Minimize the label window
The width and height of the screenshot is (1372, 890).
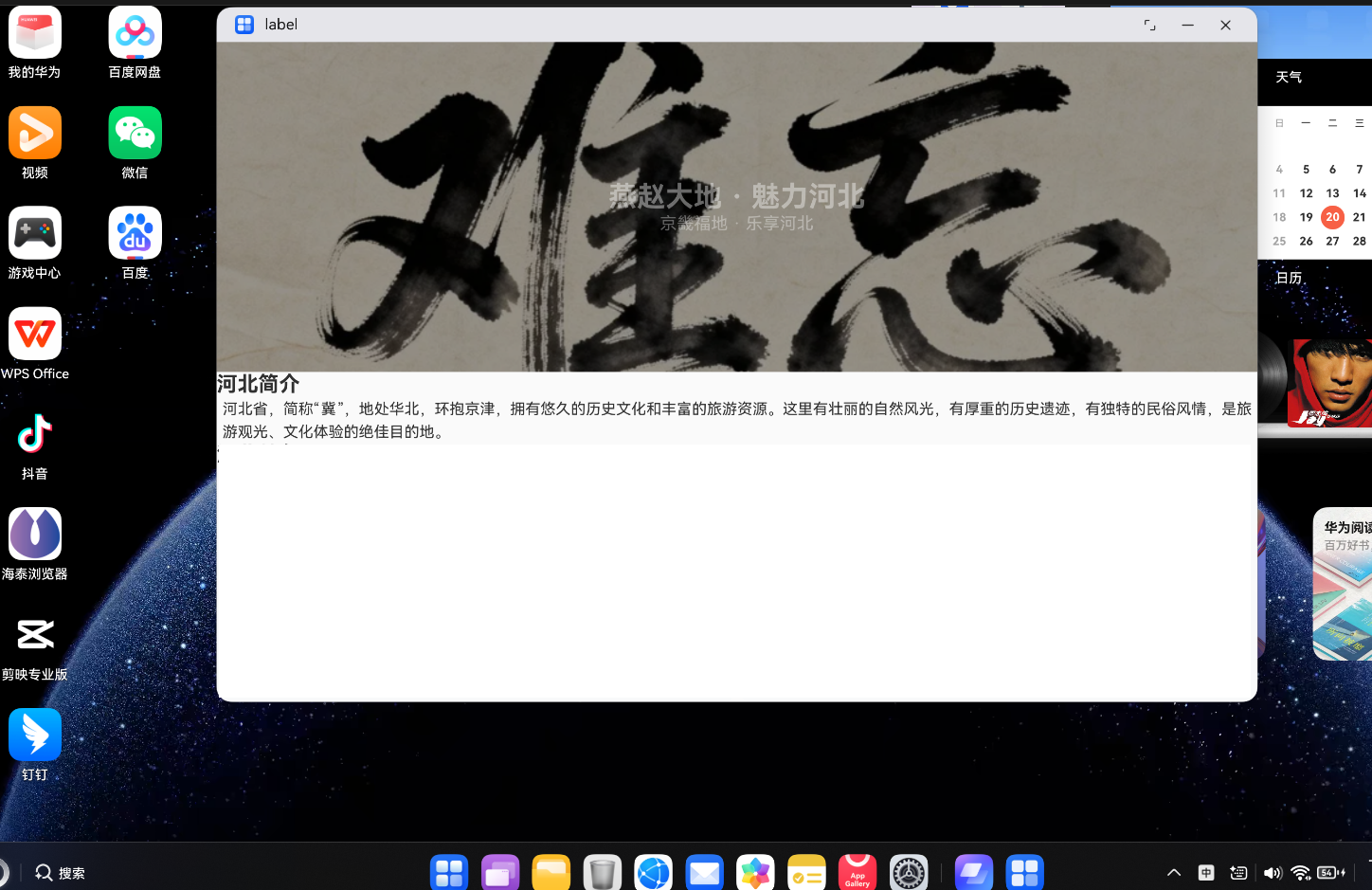click(x=1188, y=26)
